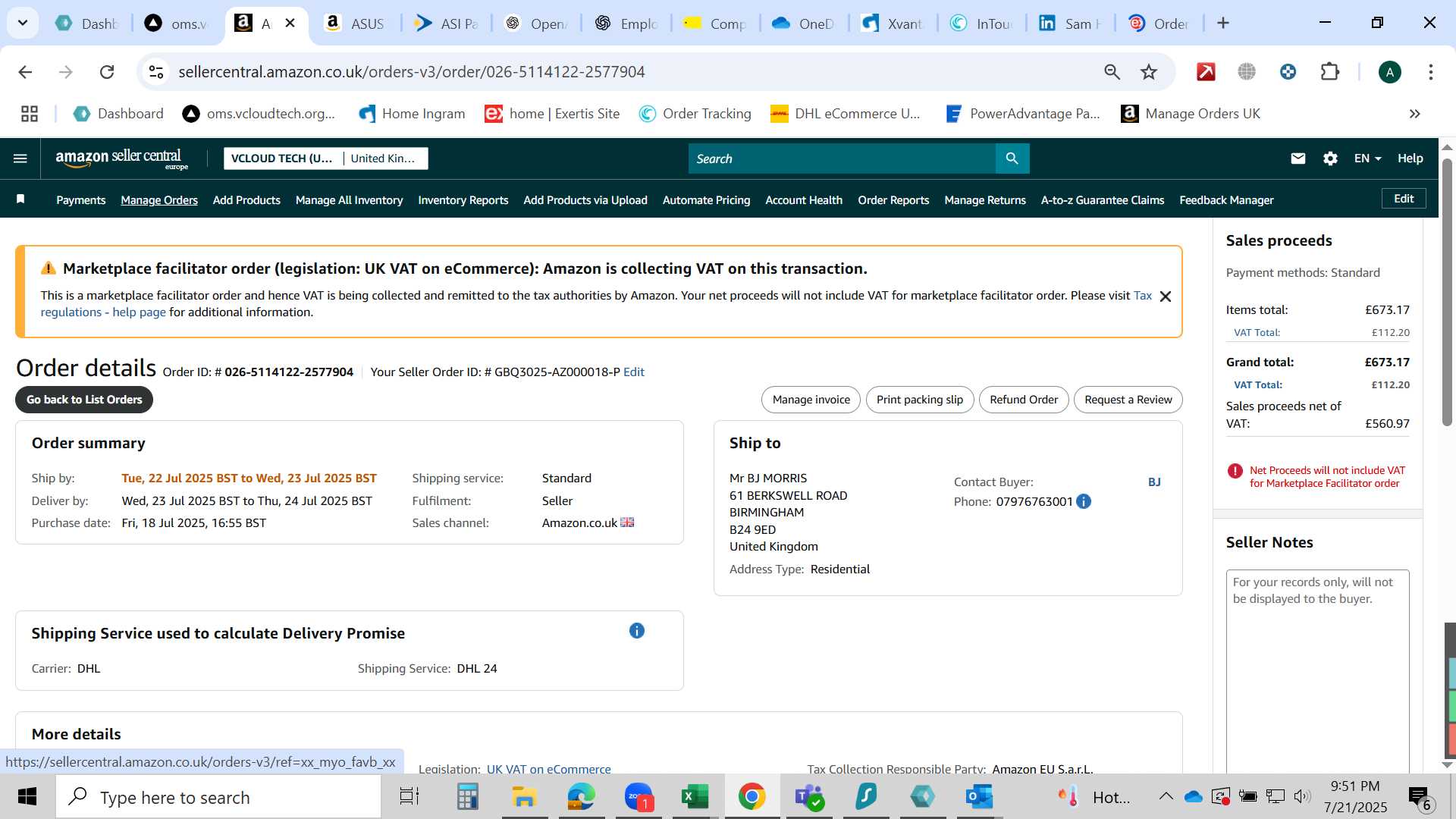Image resolution: width=1456 pixels, height=819 pixels.
Task: Open Excel from the taskbar
Action: tap(695, 797)
